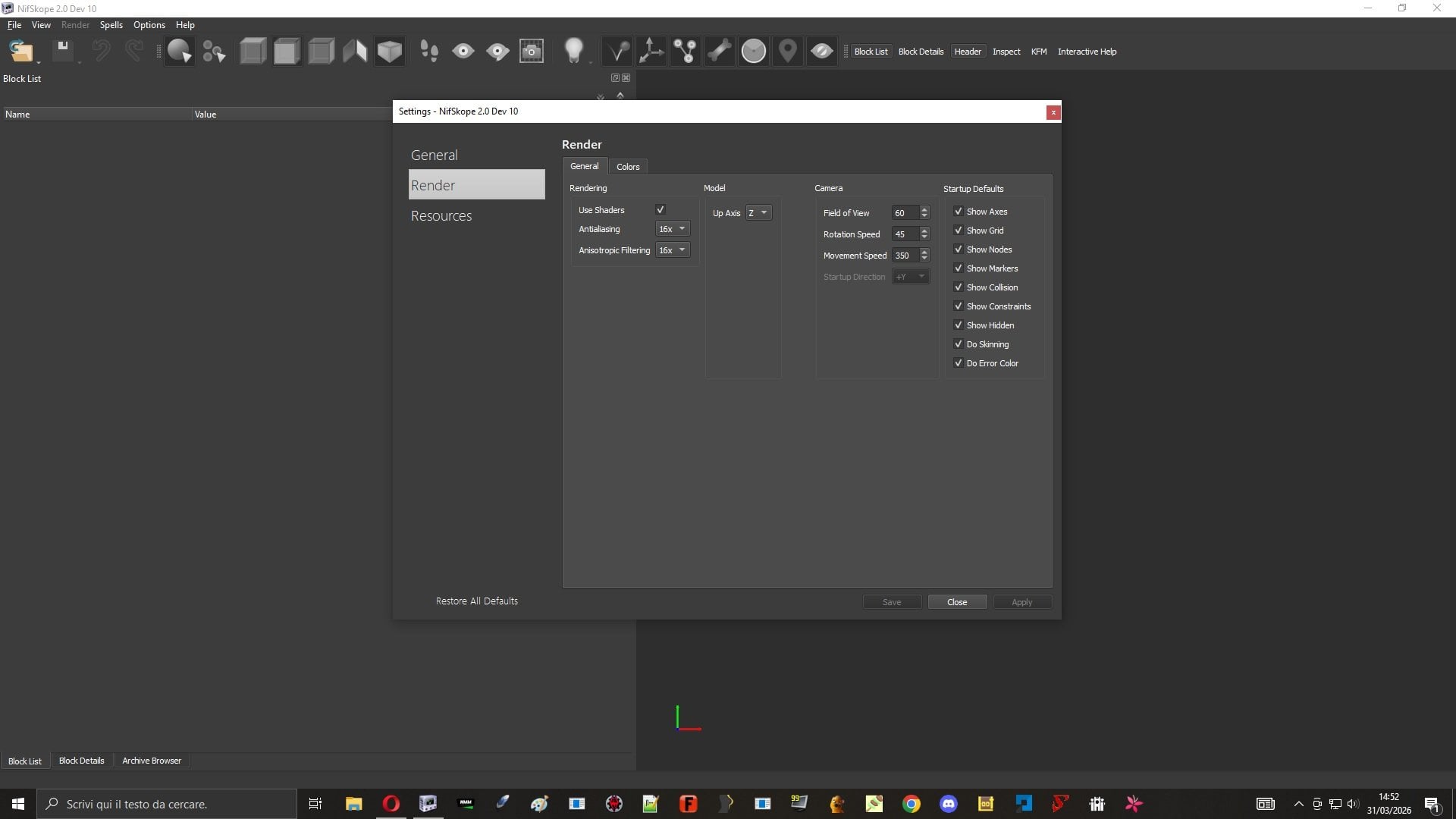Uncheck Show Nodes startup default
The width and height of the screenshot is (1456, 819).
tap(959, 249)
